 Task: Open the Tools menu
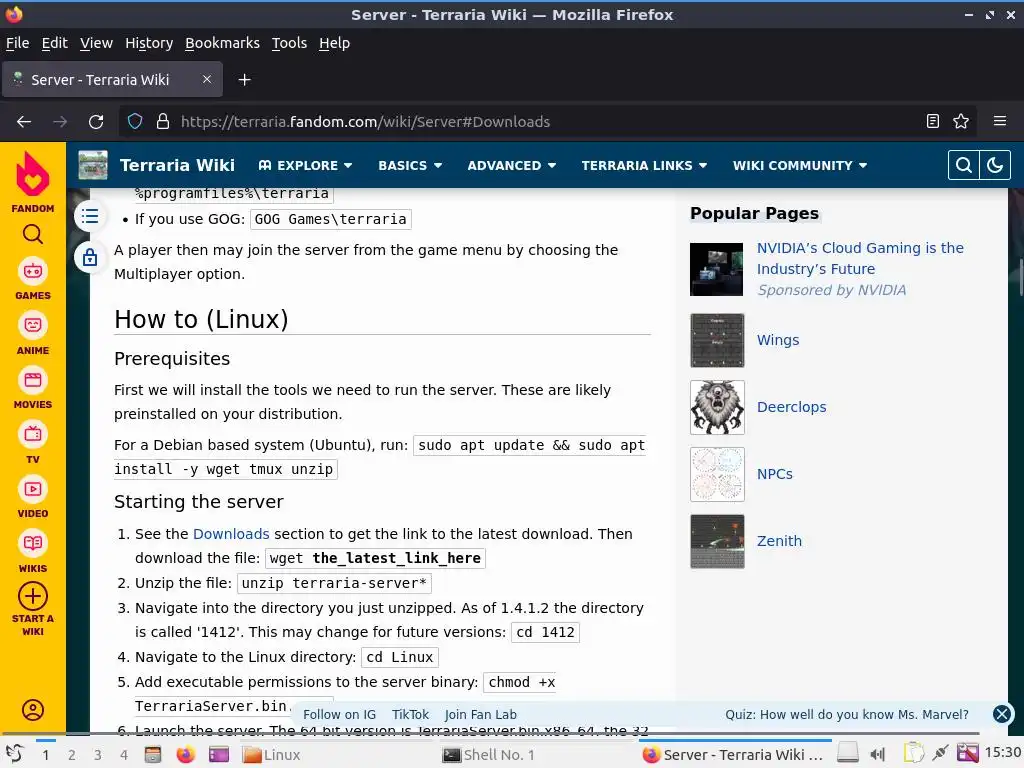pyautogui.click(x=289, y=43)
